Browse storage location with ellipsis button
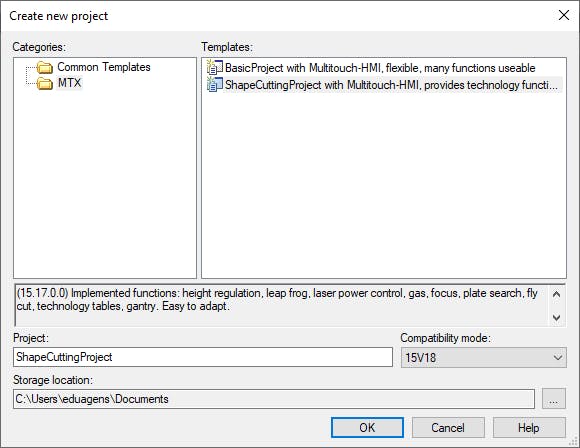Image resolution: width=580 pixels, height=448 pixels. [554, 399]
